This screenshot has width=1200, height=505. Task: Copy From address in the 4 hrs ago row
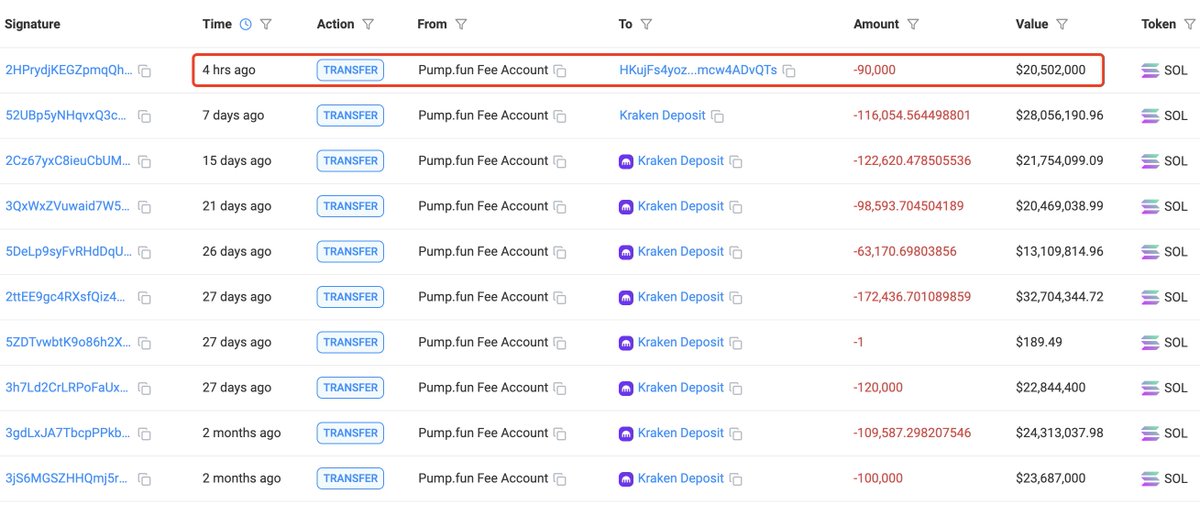point(561,71)
